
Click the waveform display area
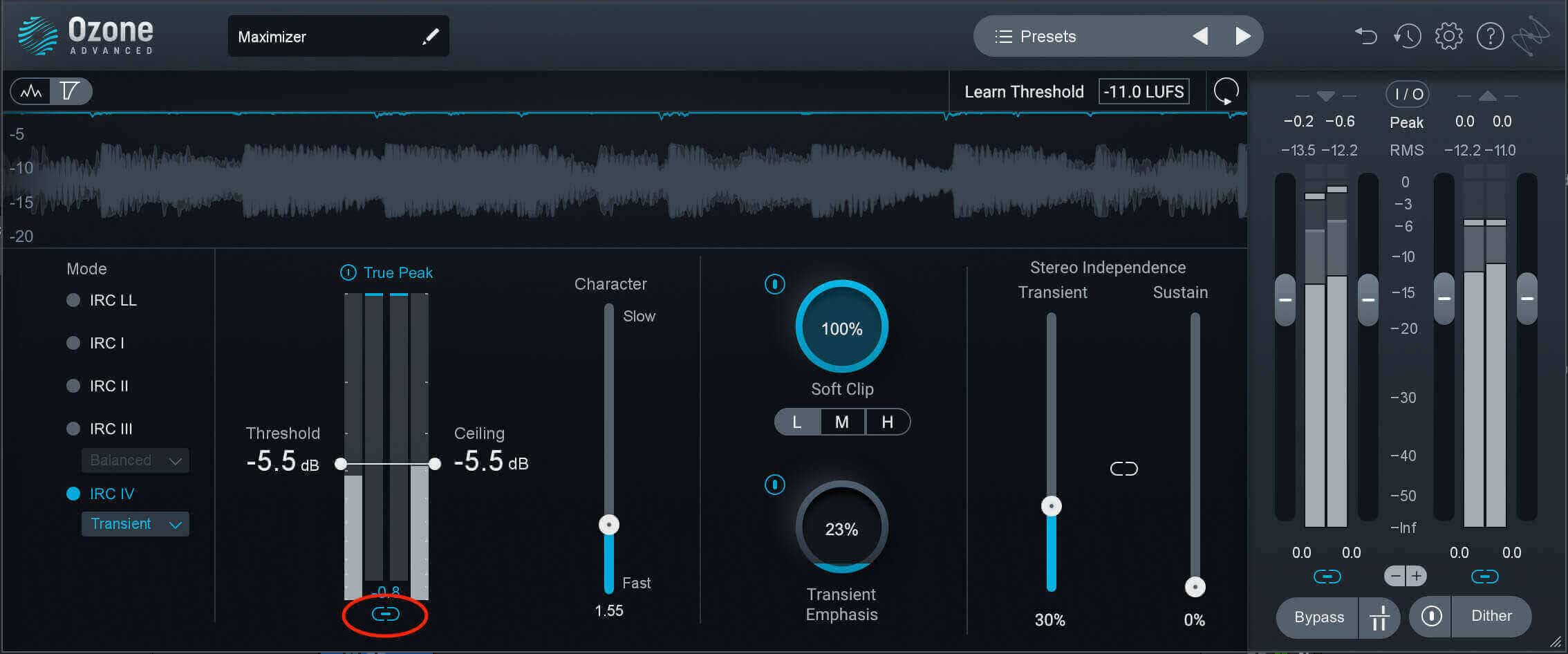(x=624, y=178)
